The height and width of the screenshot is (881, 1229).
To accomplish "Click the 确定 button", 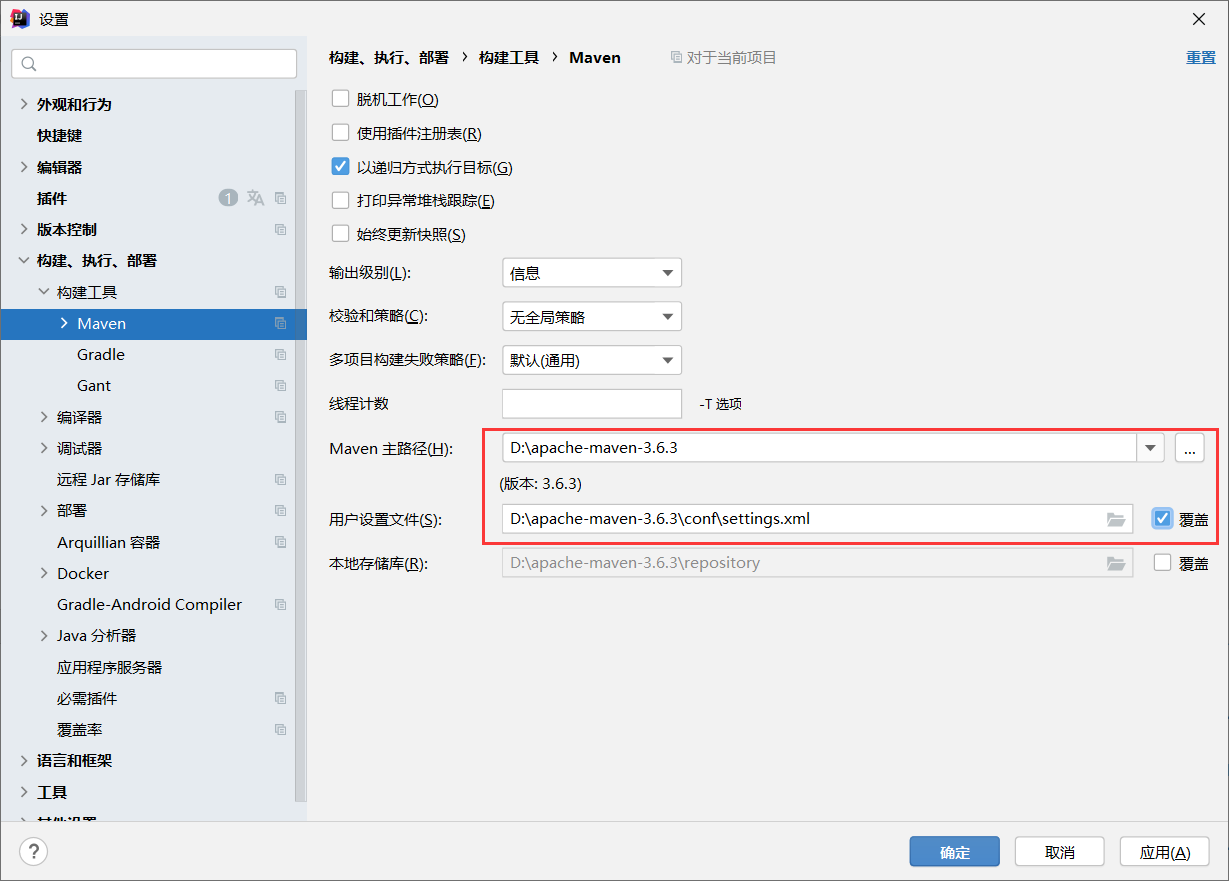I will click(954, 852).
